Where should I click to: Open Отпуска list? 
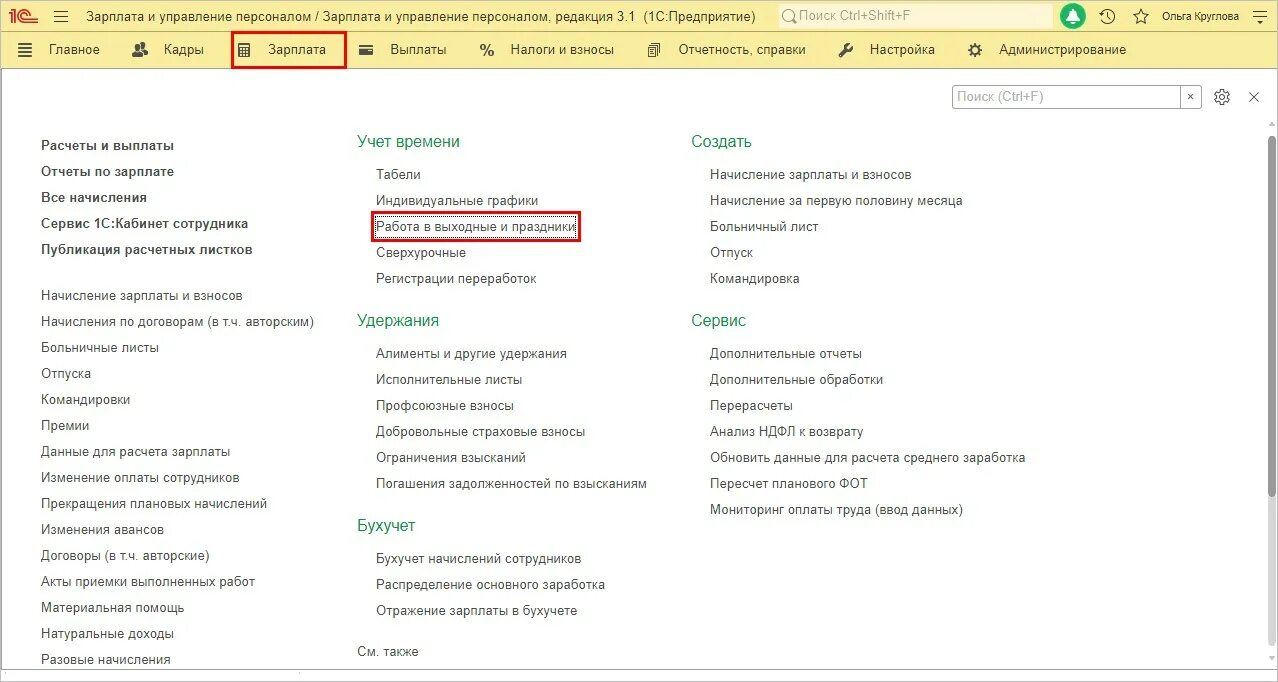click(x=66, y=374)
